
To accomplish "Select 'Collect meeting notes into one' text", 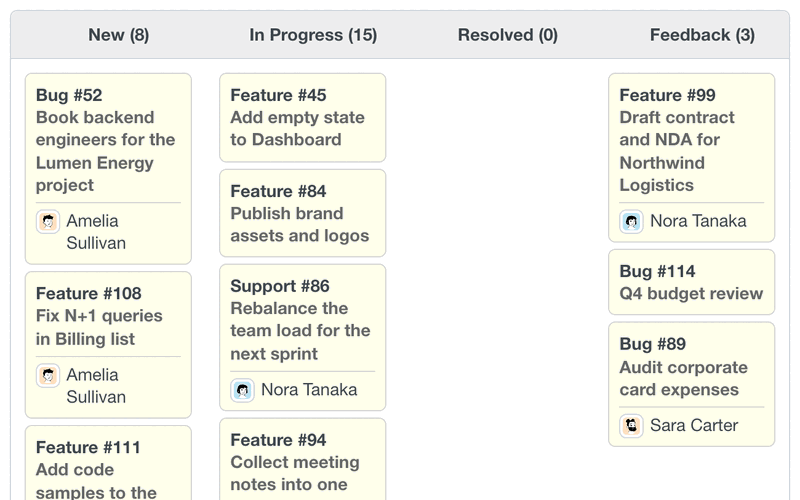I will [x=295, y=473].
